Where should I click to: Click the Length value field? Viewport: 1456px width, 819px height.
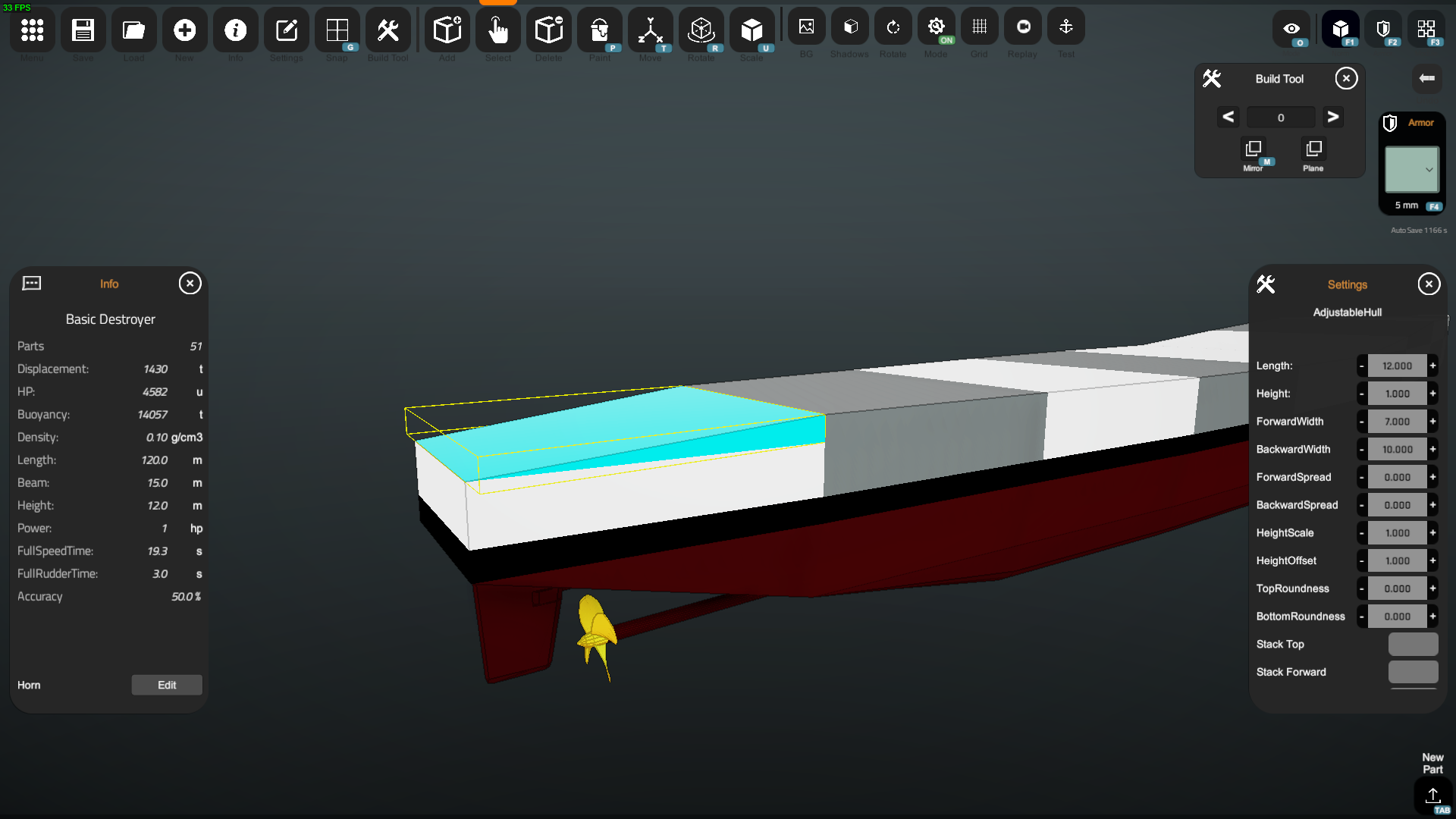[1397, 366]
